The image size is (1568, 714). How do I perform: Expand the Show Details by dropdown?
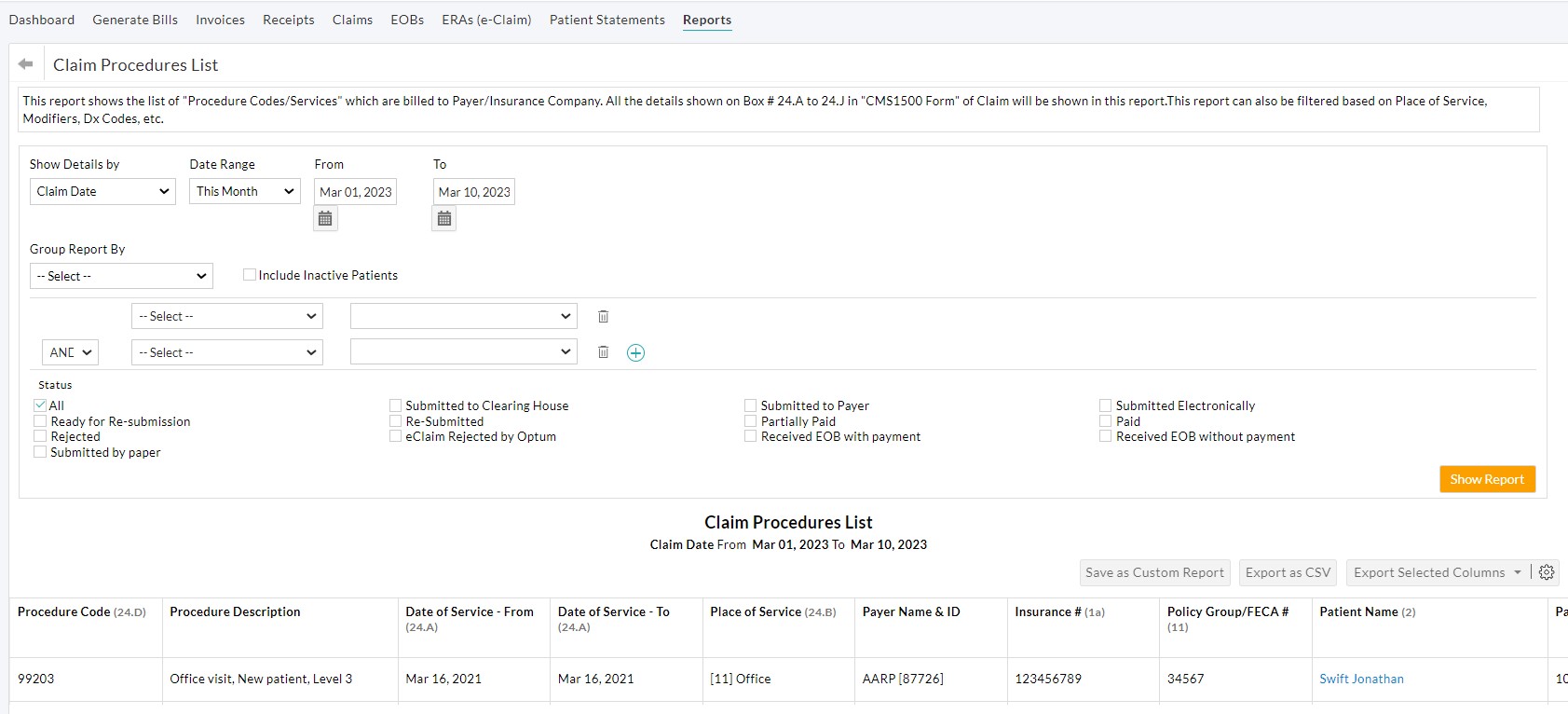tap(102, 191)
